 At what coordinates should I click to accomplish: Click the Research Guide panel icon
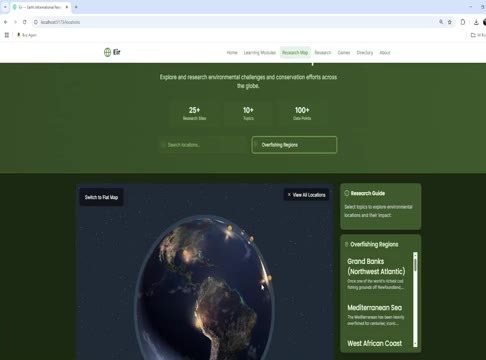point(347,193)
